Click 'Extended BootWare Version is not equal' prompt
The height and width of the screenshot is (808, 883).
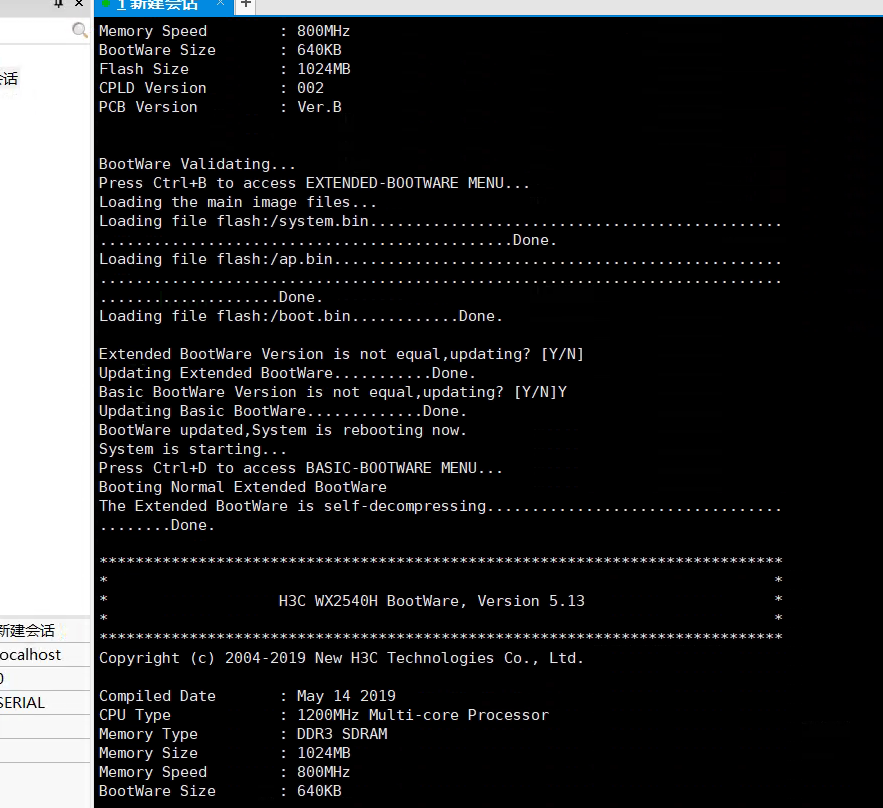tap(341, 354)
